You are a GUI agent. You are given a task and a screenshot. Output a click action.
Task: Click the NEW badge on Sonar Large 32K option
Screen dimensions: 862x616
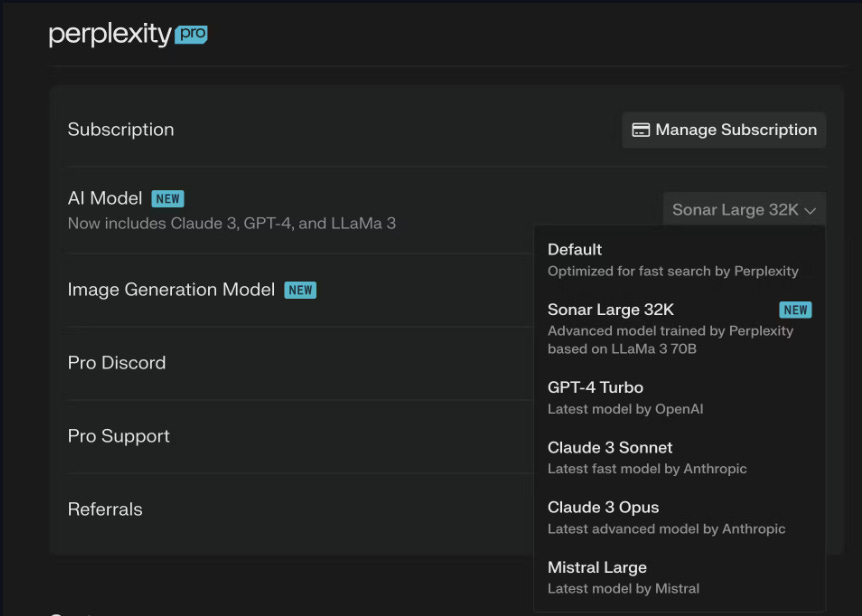click(x=796, y=310)
